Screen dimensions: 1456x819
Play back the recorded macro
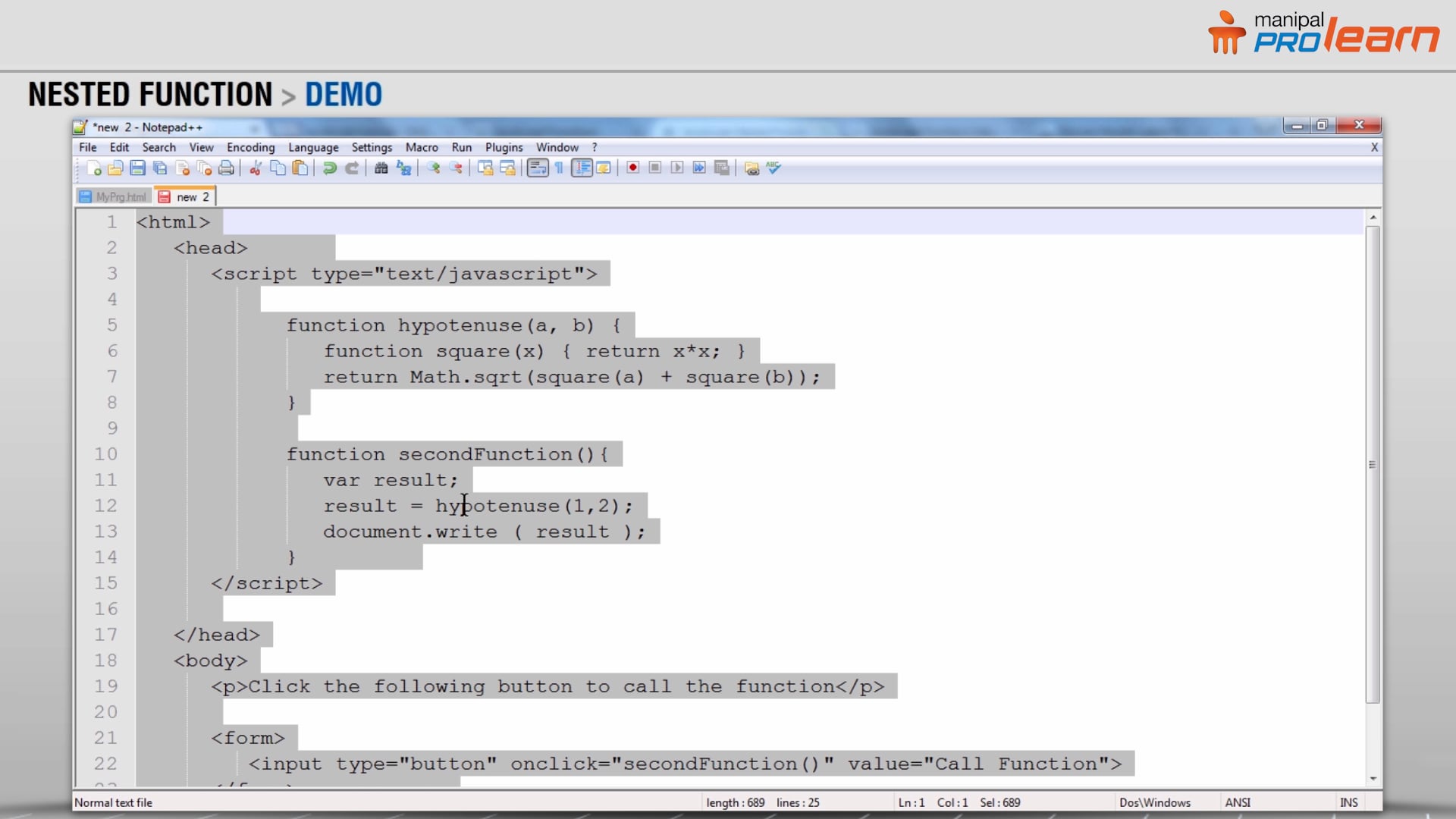(x=678, y=168)
